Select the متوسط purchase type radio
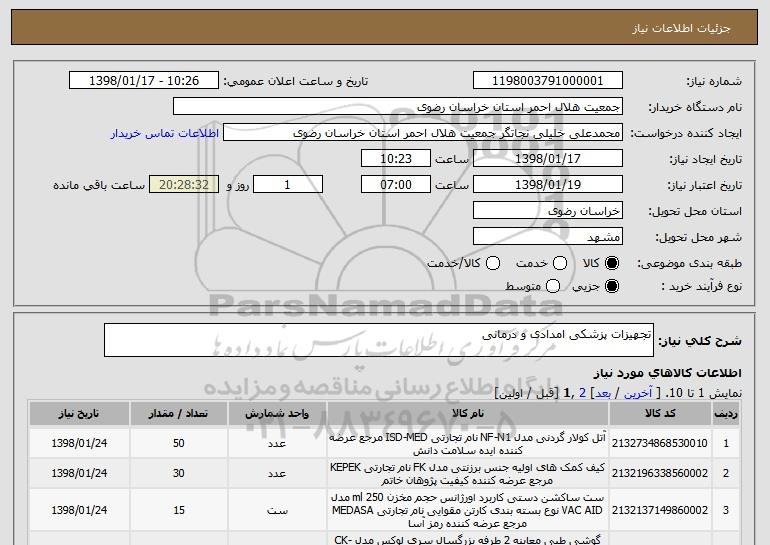This screenshot has height=545, width=770. (x=553, y=286)
